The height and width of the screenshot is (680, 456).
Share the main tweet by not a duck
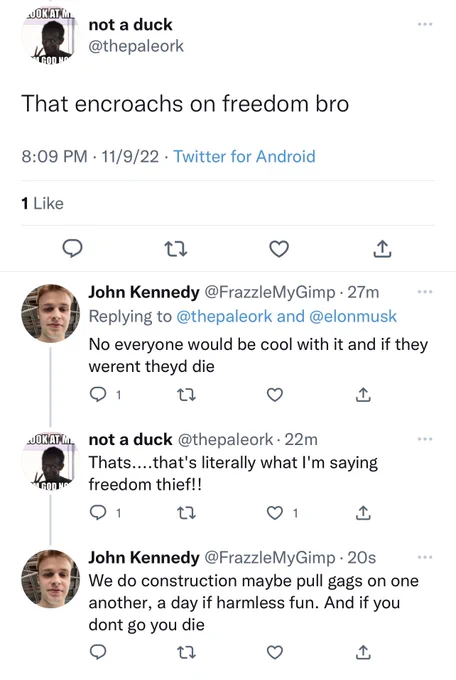pos(382,249)
